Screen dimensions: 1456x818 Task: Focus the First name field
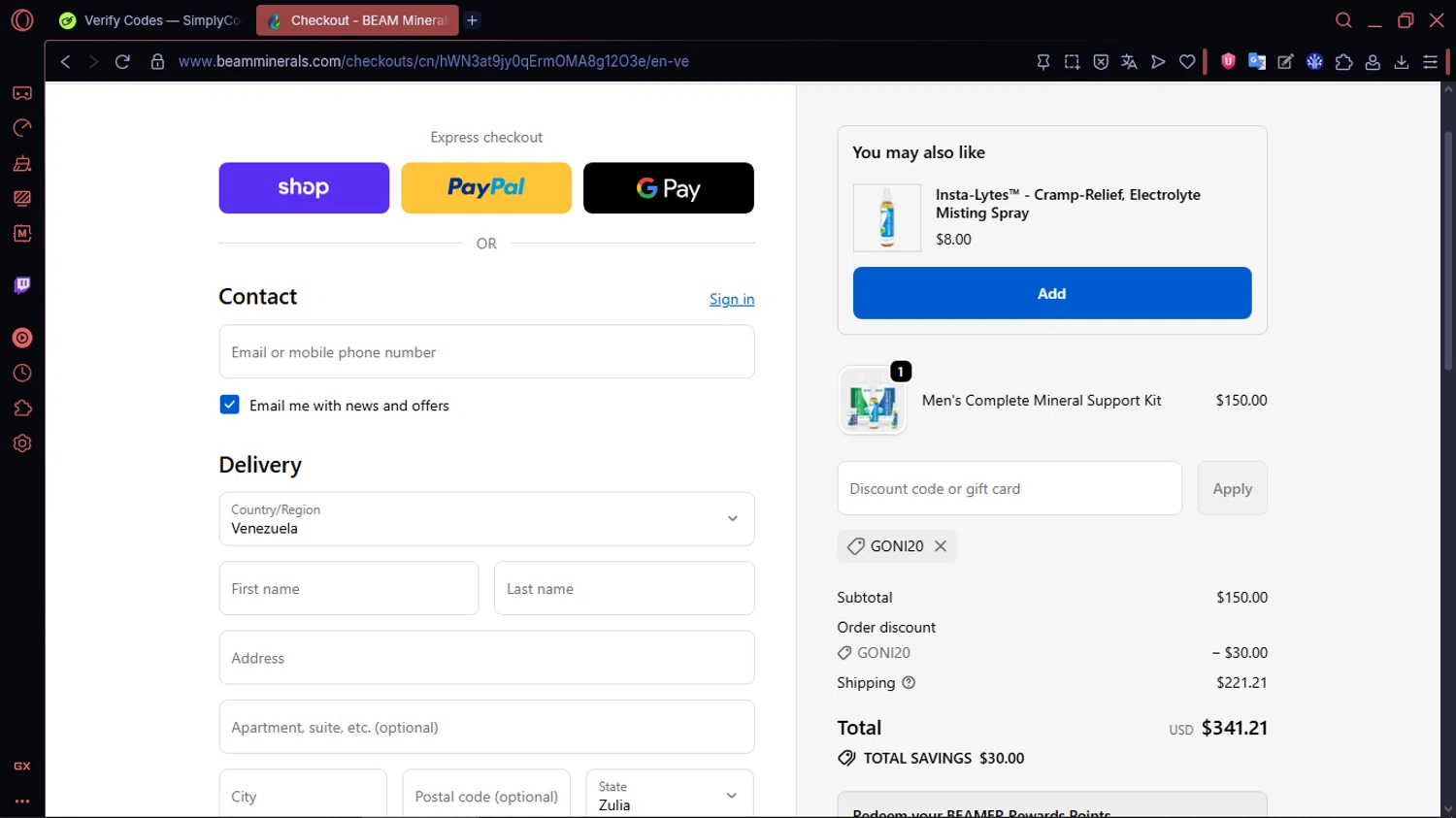(348, 588)
